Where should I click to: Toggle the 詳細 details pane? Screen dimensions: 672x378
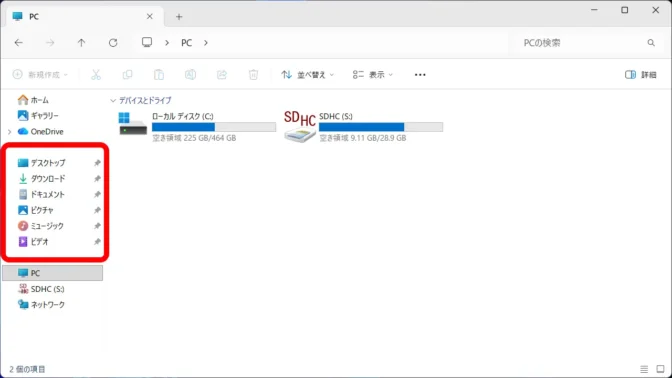click(641, 75)
